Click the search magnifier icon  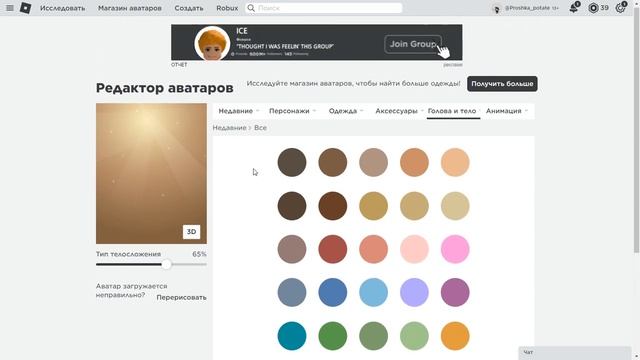pos(251,8)
